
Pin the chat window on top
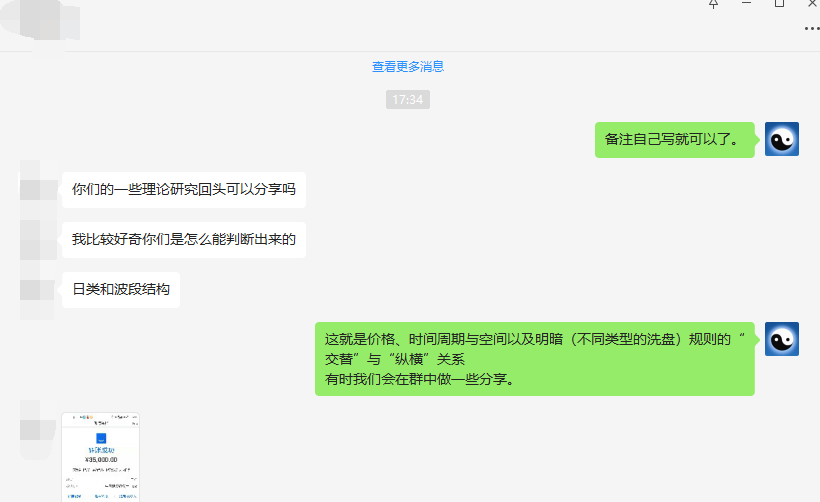tap(713, 4)
